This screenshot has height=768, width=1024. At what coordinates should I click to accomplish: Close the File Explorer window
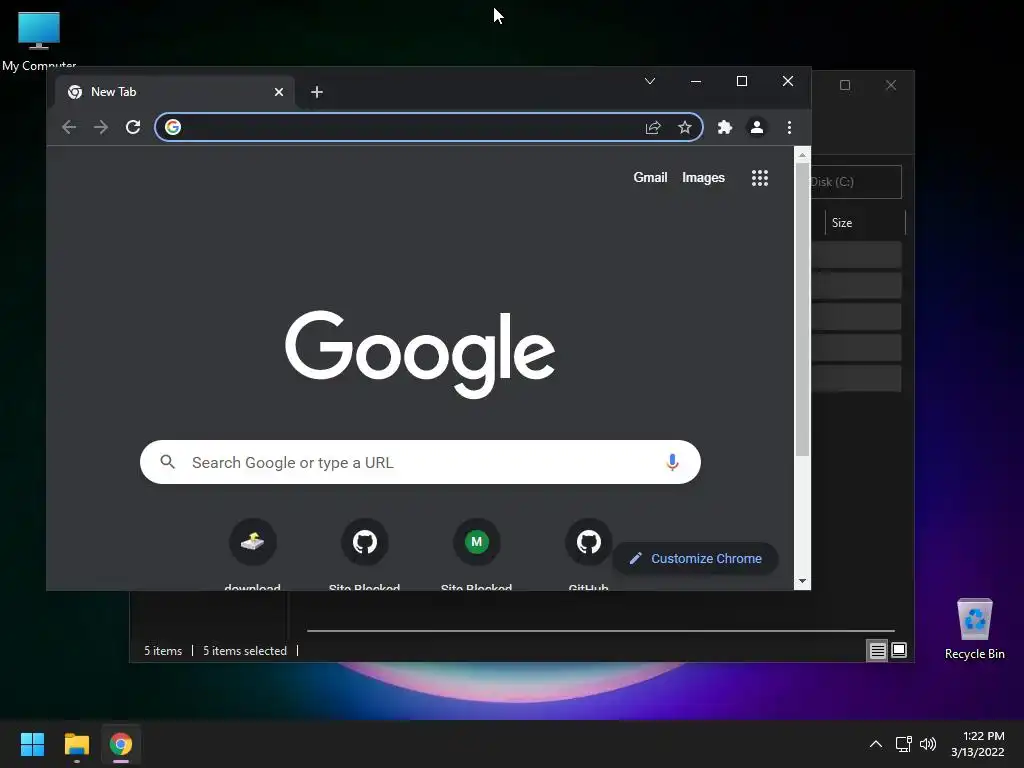[x=891, y=86]
